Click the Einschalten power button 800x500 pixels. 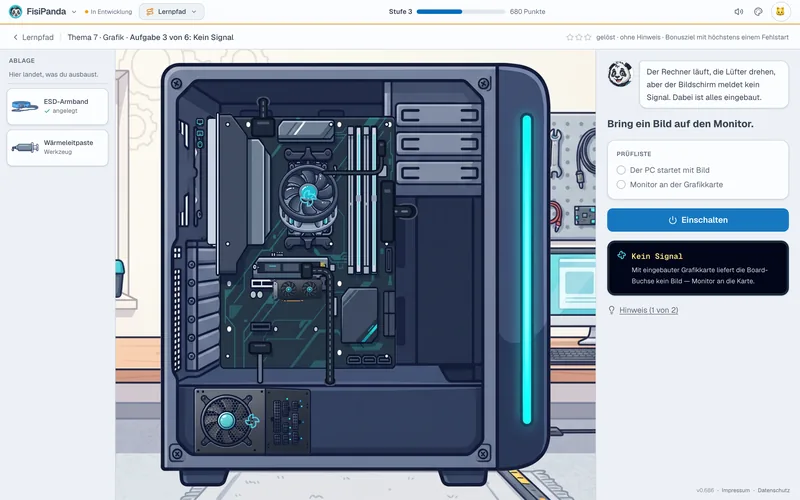tap(697, 220)
